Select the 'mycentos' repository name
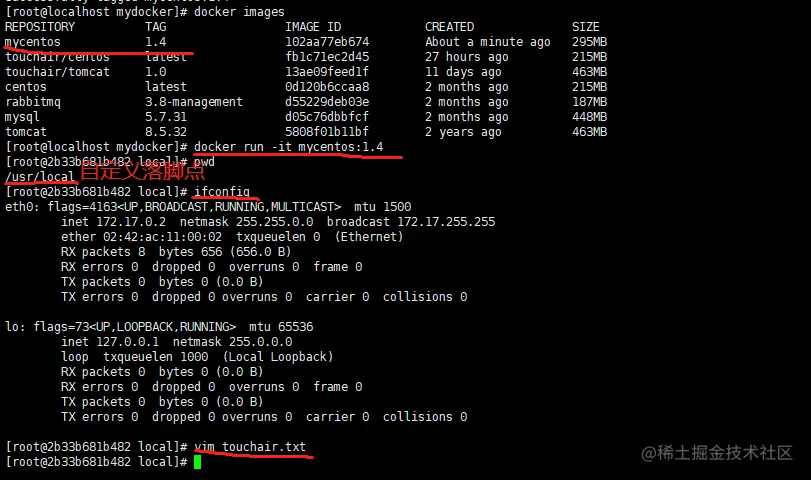Image resolution: width=811 pixels, height=480 pixels. pyautogui.click(x=33, y=42)
